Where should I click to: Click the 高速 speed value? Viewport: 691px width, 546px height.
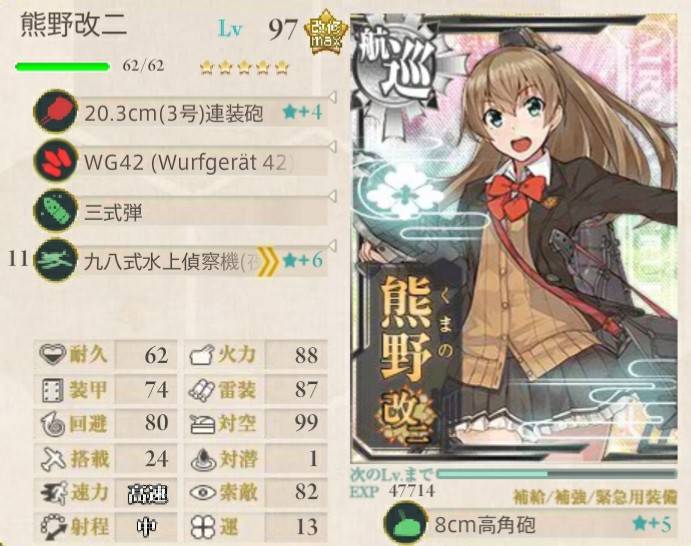pos(147,494)
